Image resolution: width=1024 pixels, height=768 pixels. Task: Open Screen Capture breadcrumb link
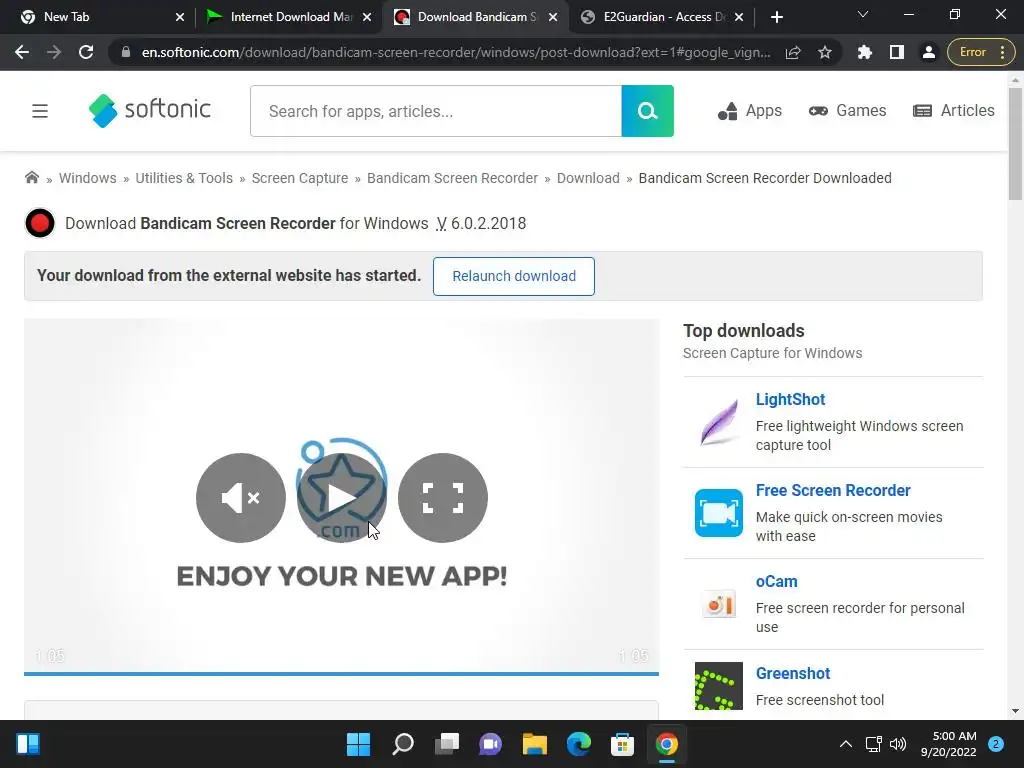300,178
